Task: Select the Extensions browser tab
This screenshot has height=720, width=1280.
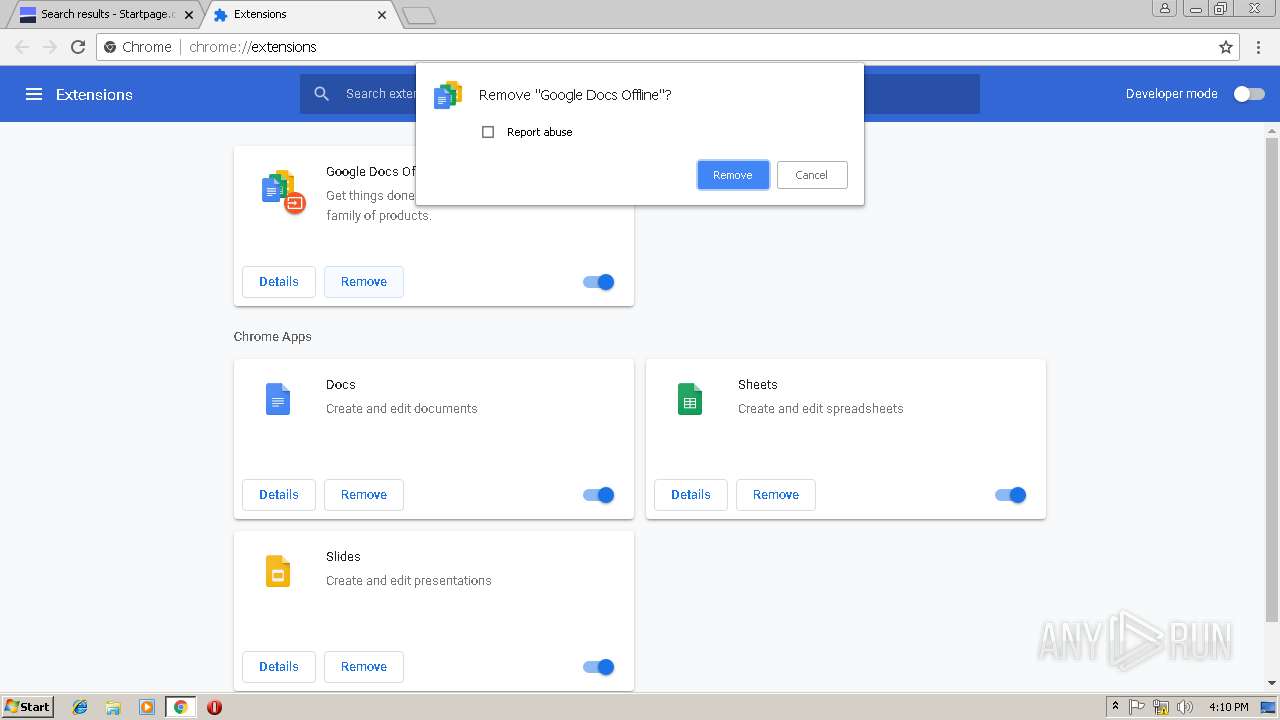Action: (x=298, y=15)
